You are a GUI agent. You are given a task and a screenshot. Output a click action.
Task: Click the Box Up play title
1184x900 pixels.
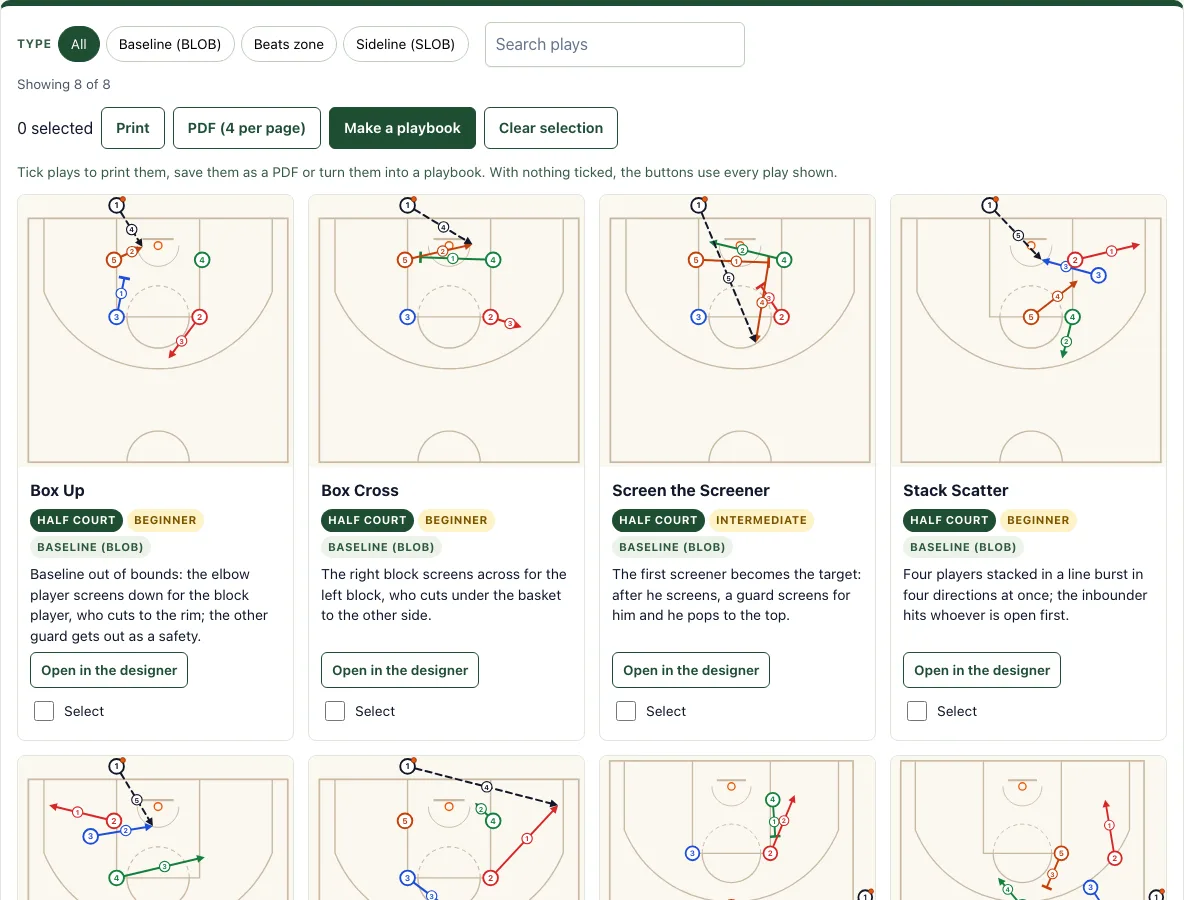pos(57,491)
